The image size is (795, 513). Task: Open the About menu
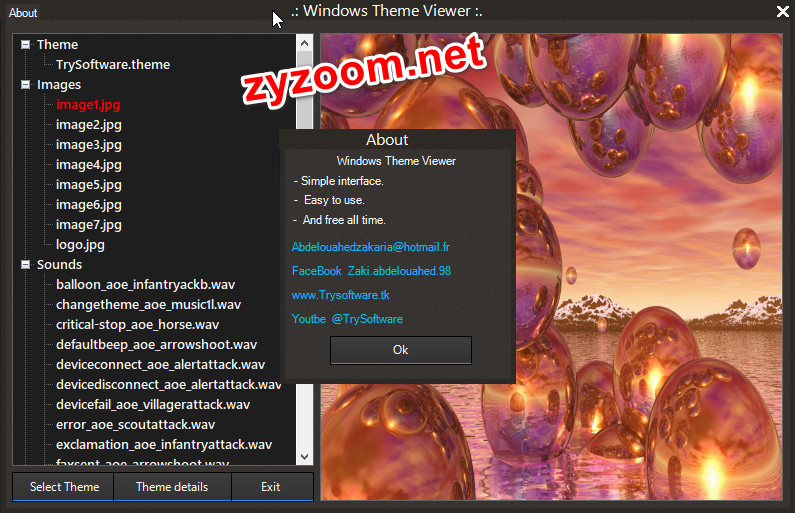23,13
